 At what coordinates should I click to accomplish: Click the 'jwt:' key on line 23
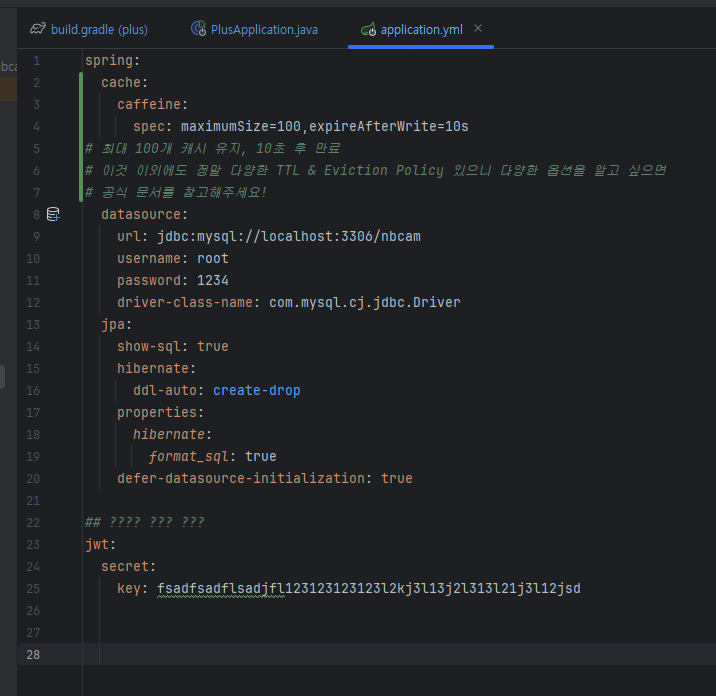(x=100, y=544)
